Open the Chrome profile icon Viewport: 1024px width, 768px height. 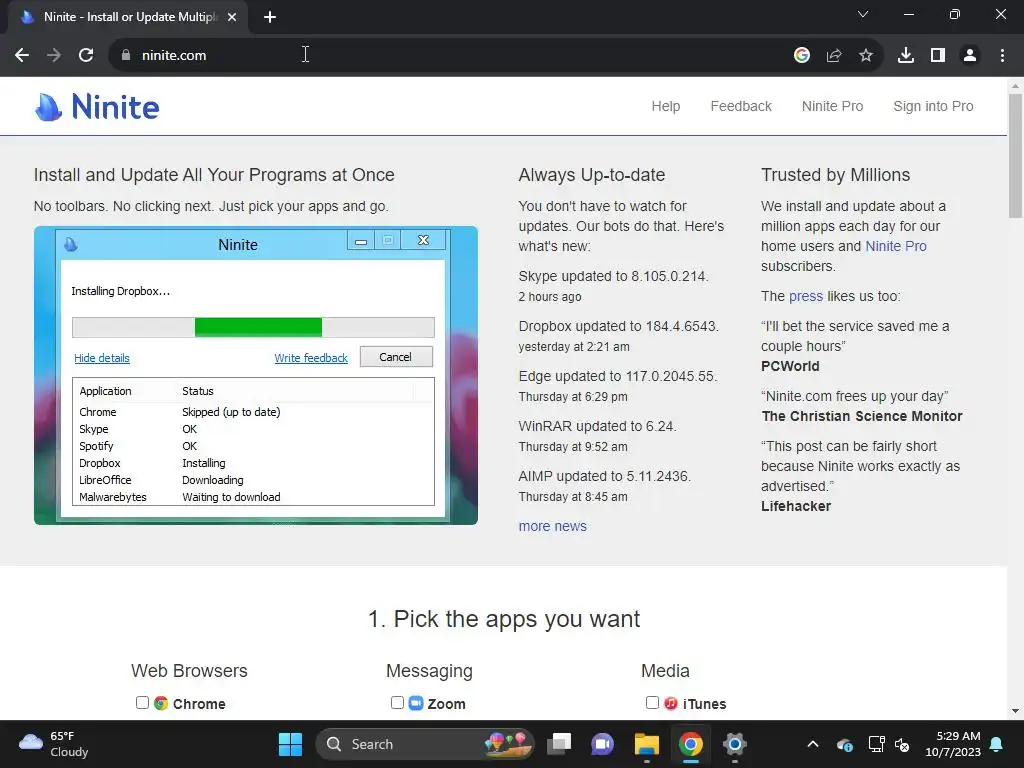(x=970, y=55)
